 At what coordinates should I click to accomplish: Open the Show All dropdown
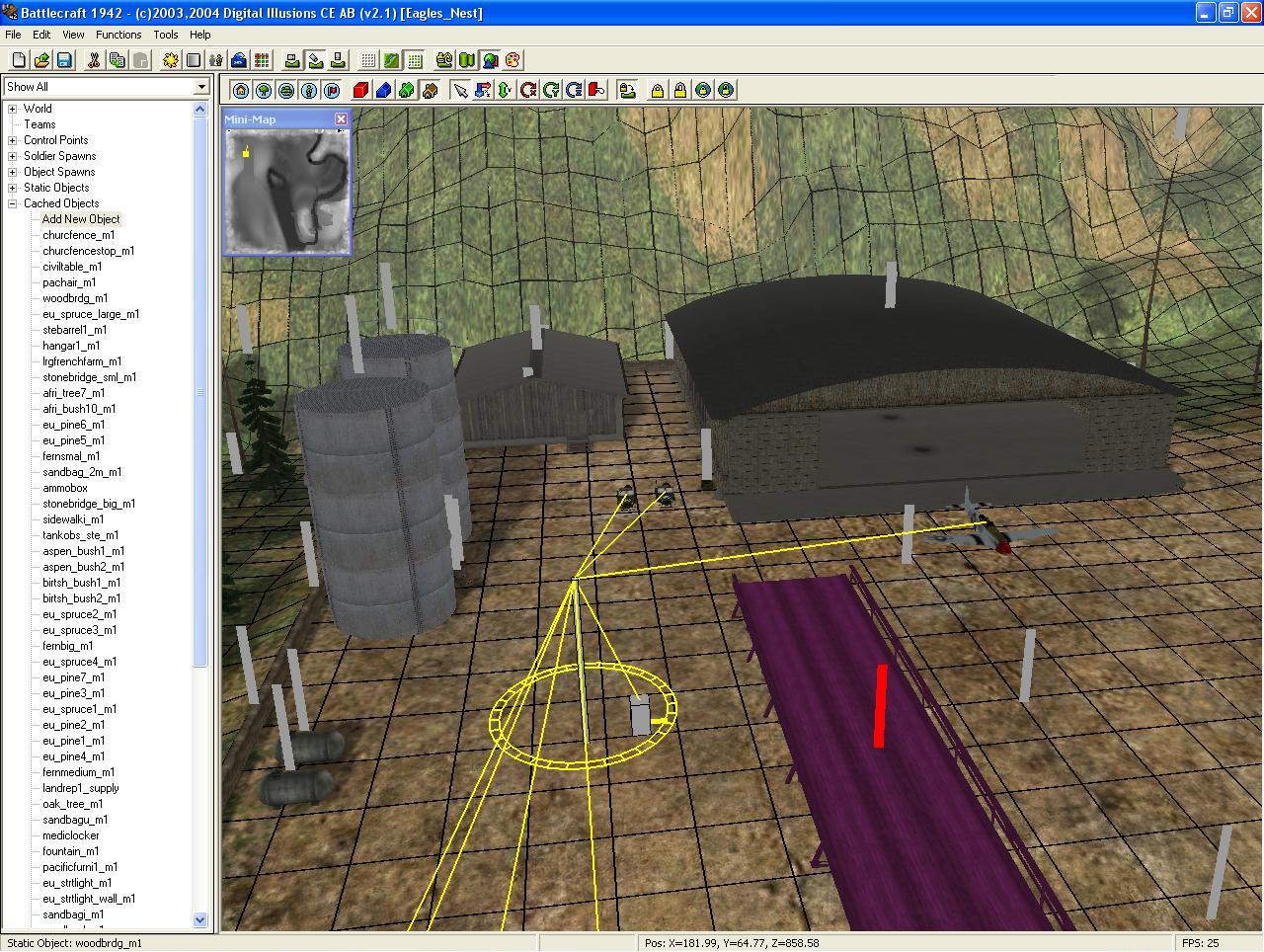click(x=201, y=87)
